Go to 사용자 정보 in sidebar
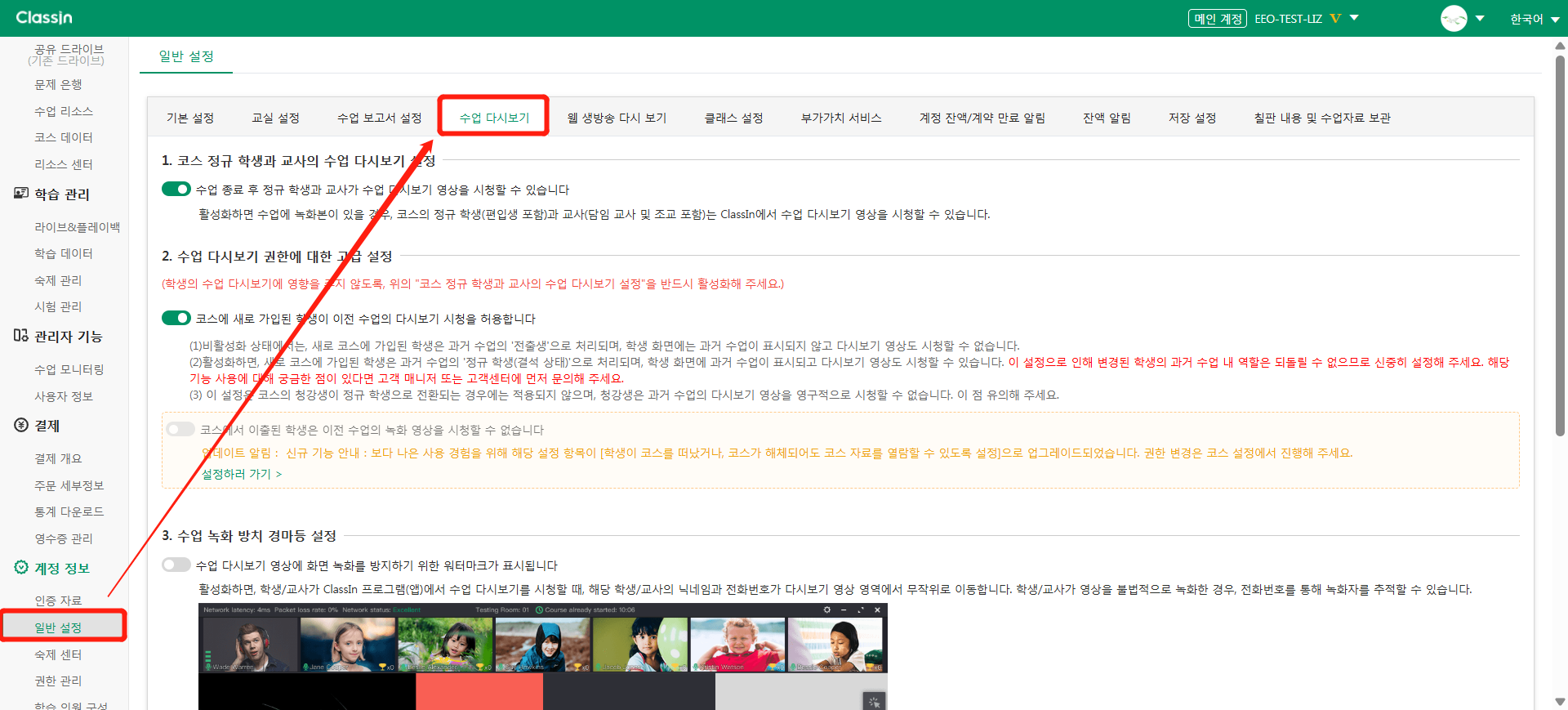 point(64,396)
